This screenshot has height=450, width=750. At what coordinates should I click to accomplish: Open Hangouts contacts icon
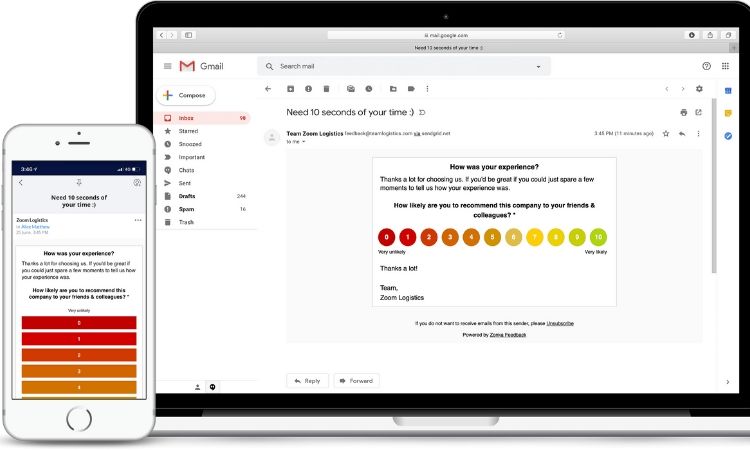197,387
